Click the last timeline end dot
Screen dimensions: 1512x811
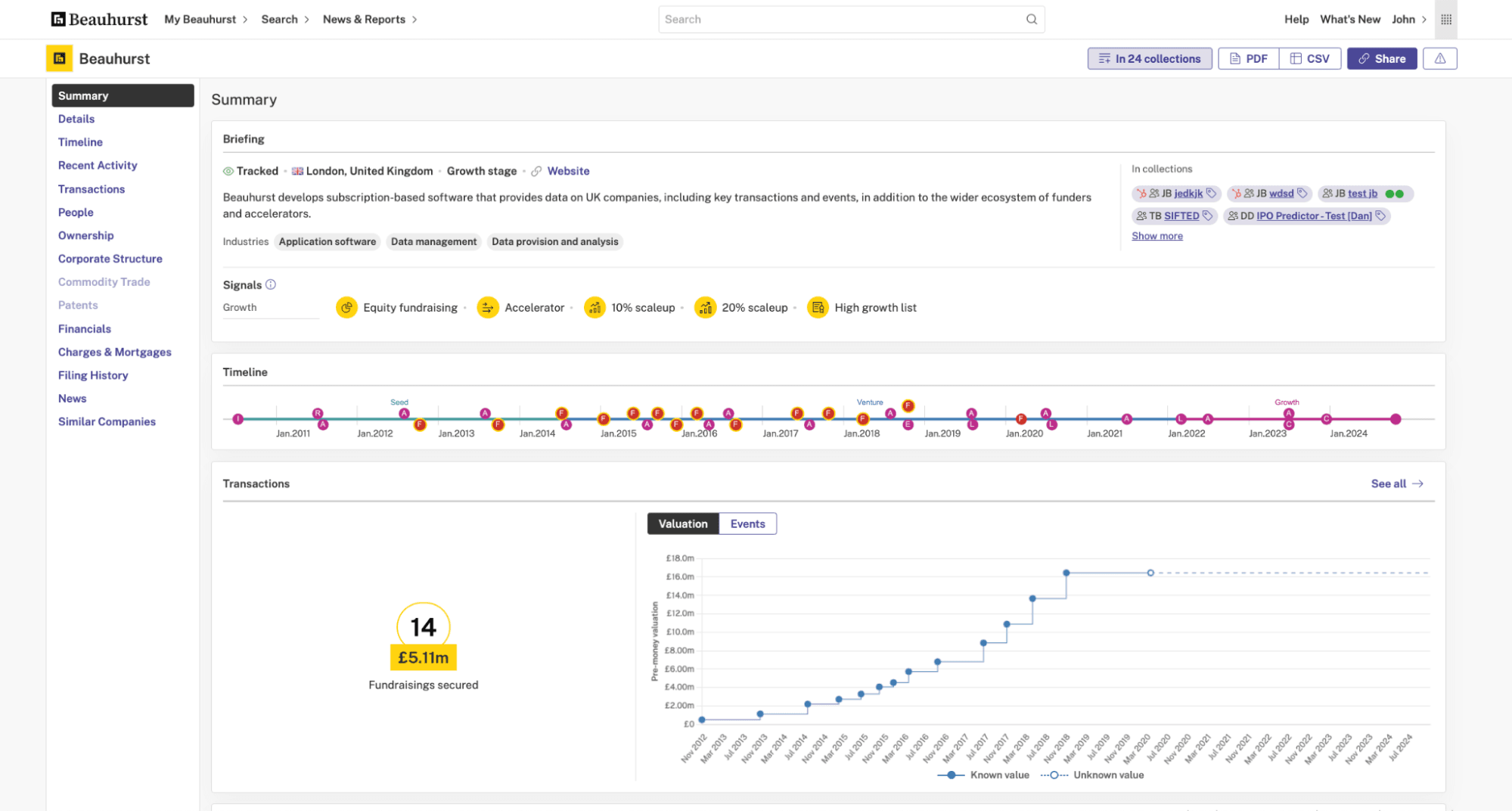click(x=1396, y=418)
